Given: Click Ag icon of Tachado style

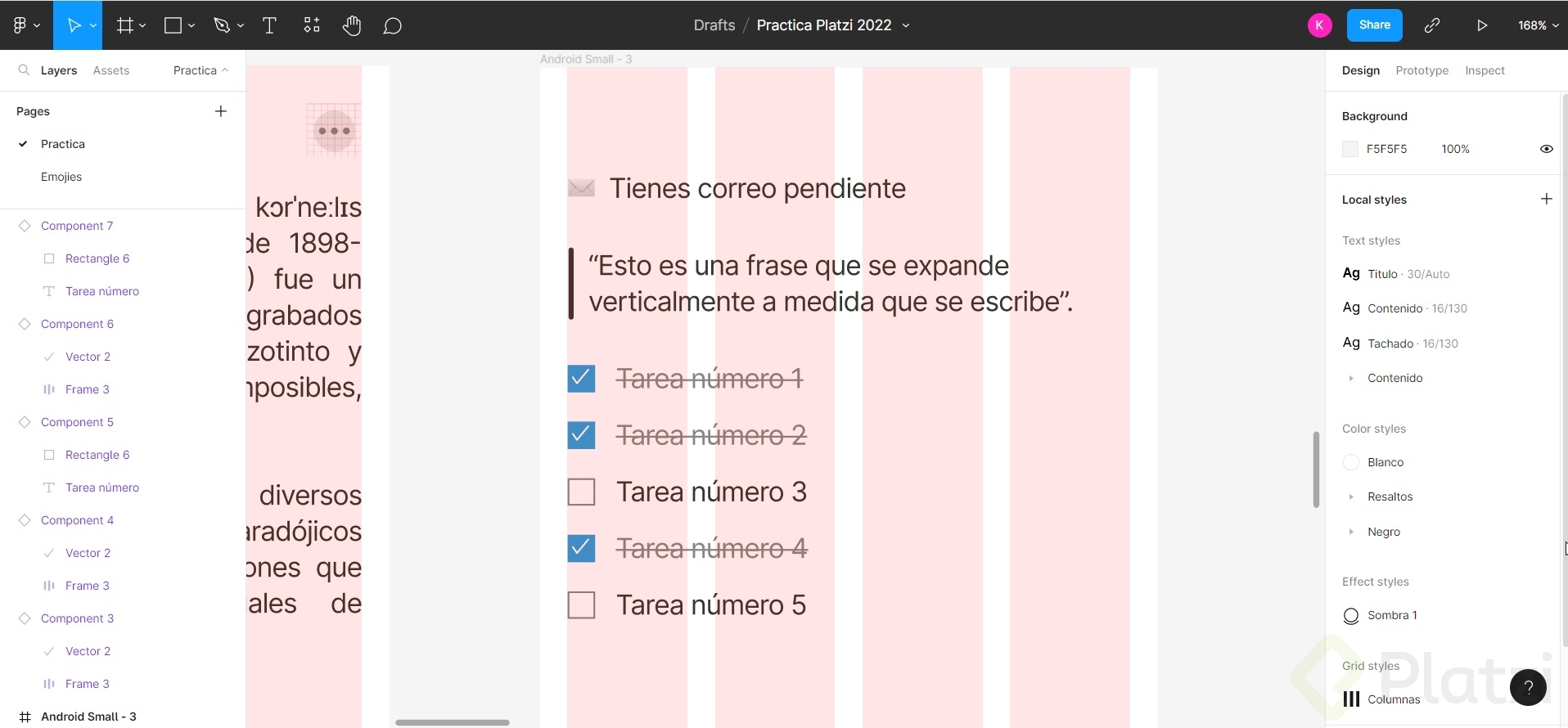Looking at the screenshot, I should [x=1351, y=343].
